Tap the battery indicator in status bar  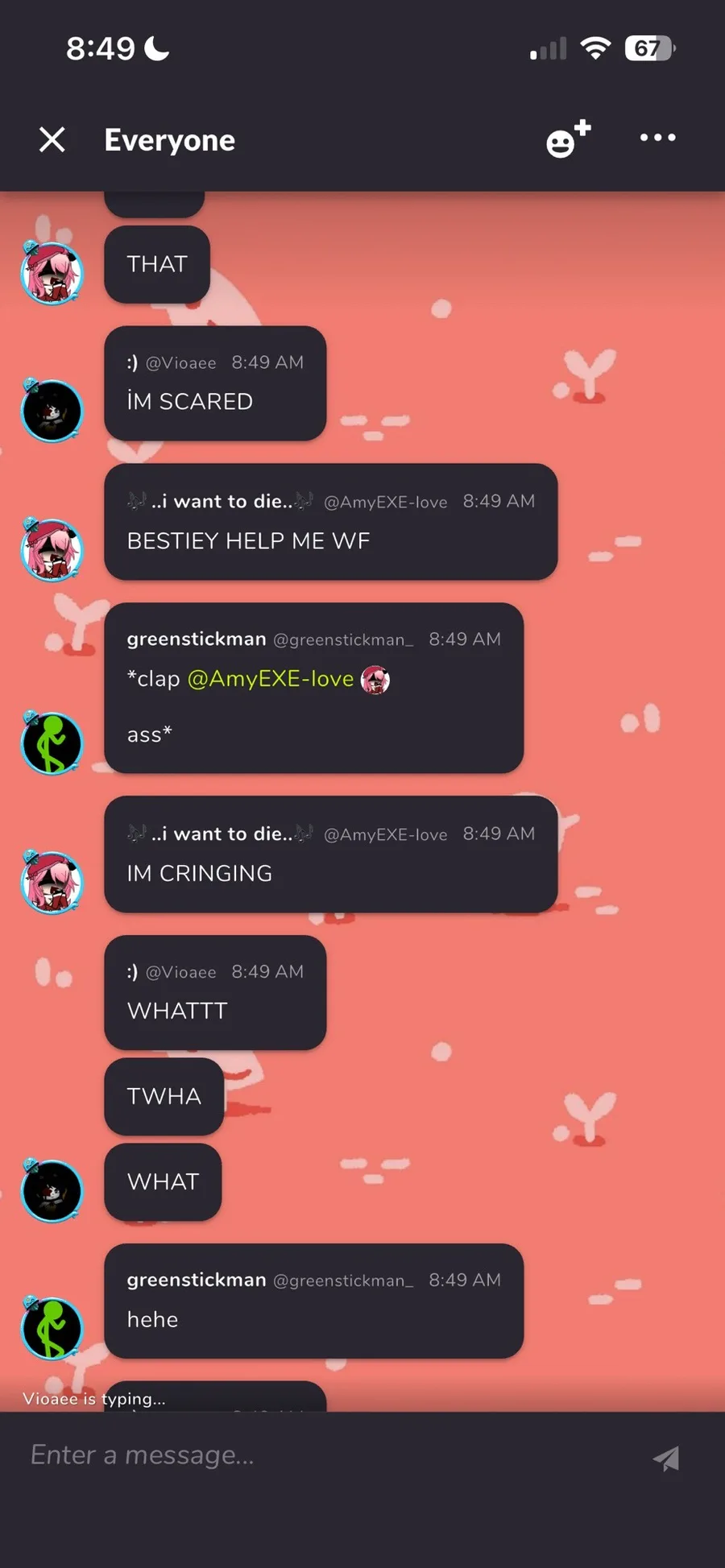coord(649,48)
